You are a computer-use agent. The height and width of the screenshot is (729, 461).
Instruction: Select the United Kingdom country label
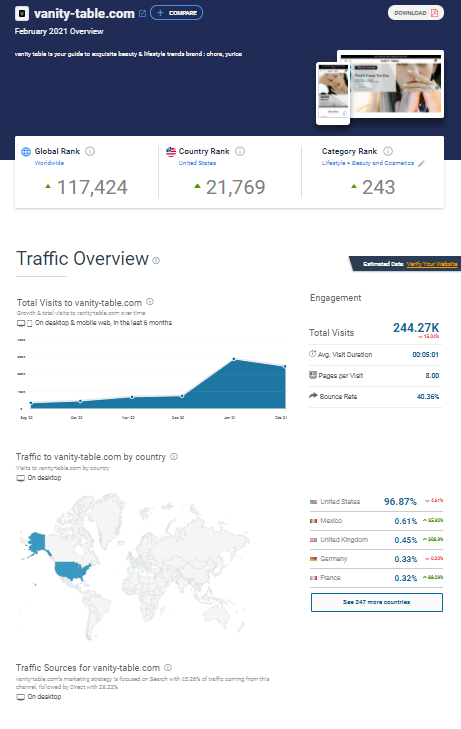click(x=344, y=540)
